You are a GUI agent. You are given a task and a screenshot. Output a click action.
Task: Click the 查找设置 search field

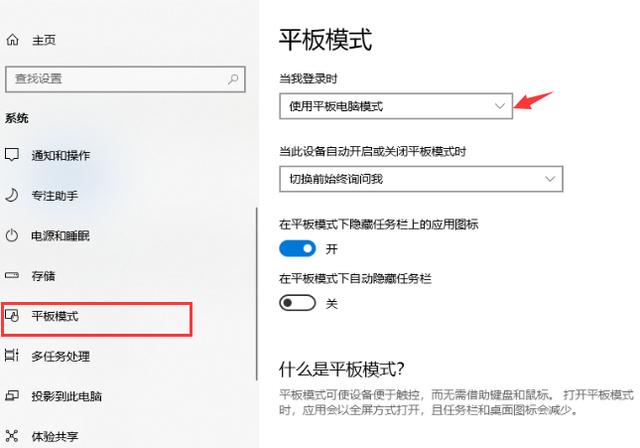click(x=125, y=79)
